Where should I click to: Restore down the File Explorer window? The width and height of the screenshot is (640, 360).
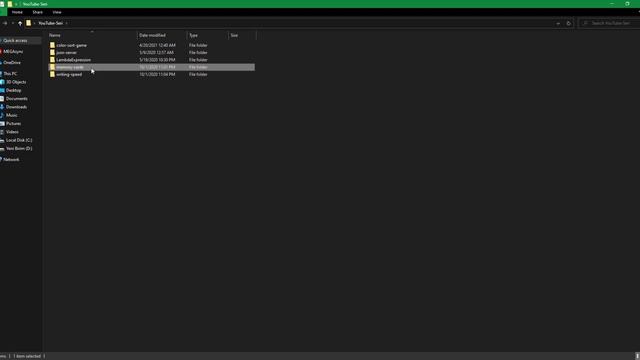click(x=627, y=4)
